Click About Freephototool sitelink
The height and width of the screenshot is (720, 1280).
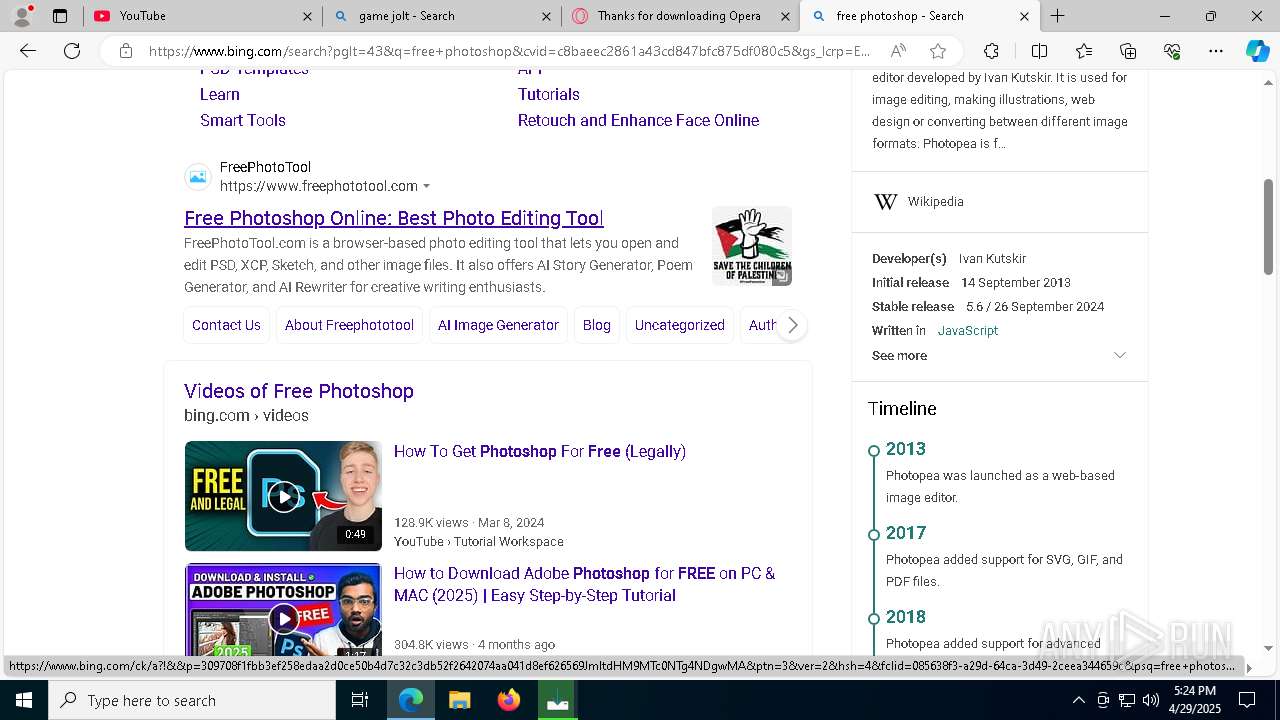tap(349, 325)
